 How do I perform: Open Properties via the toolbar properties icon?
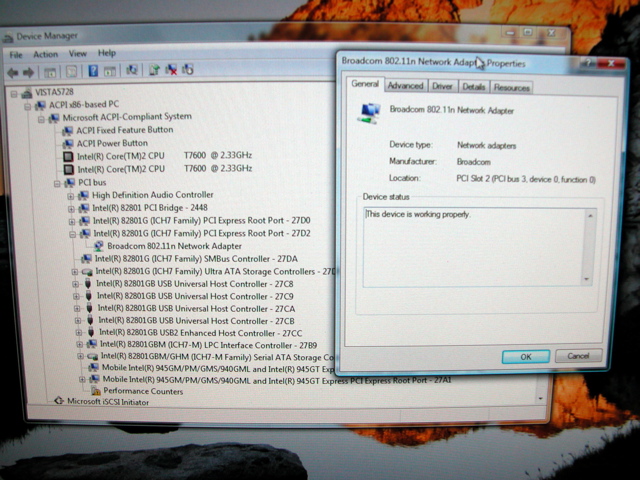pos(71,72)
